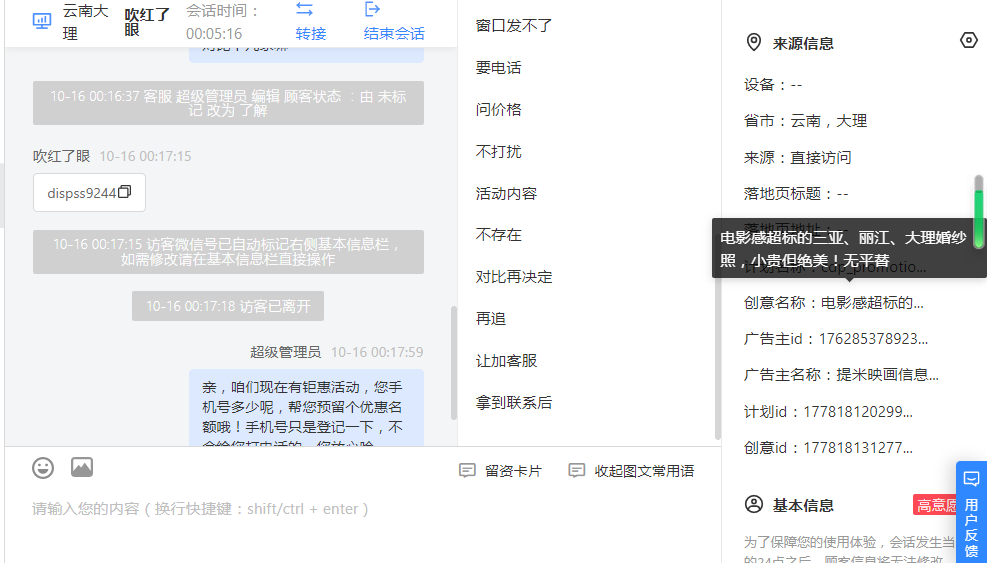987x563 pixels.
Task: Click the 访客微信号已自动标记 system notice
Action: pyautogui.click(x=228, y=252)
